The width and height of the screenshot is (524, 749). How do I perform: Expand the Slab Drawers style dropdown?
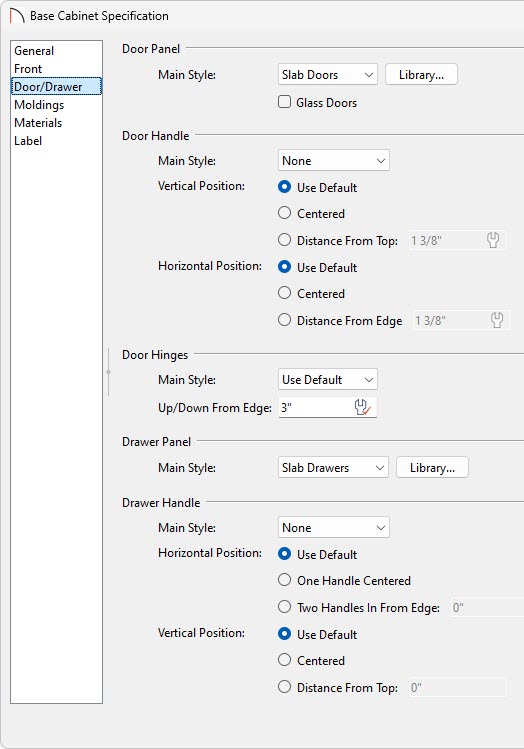click(x=333, y=467)
